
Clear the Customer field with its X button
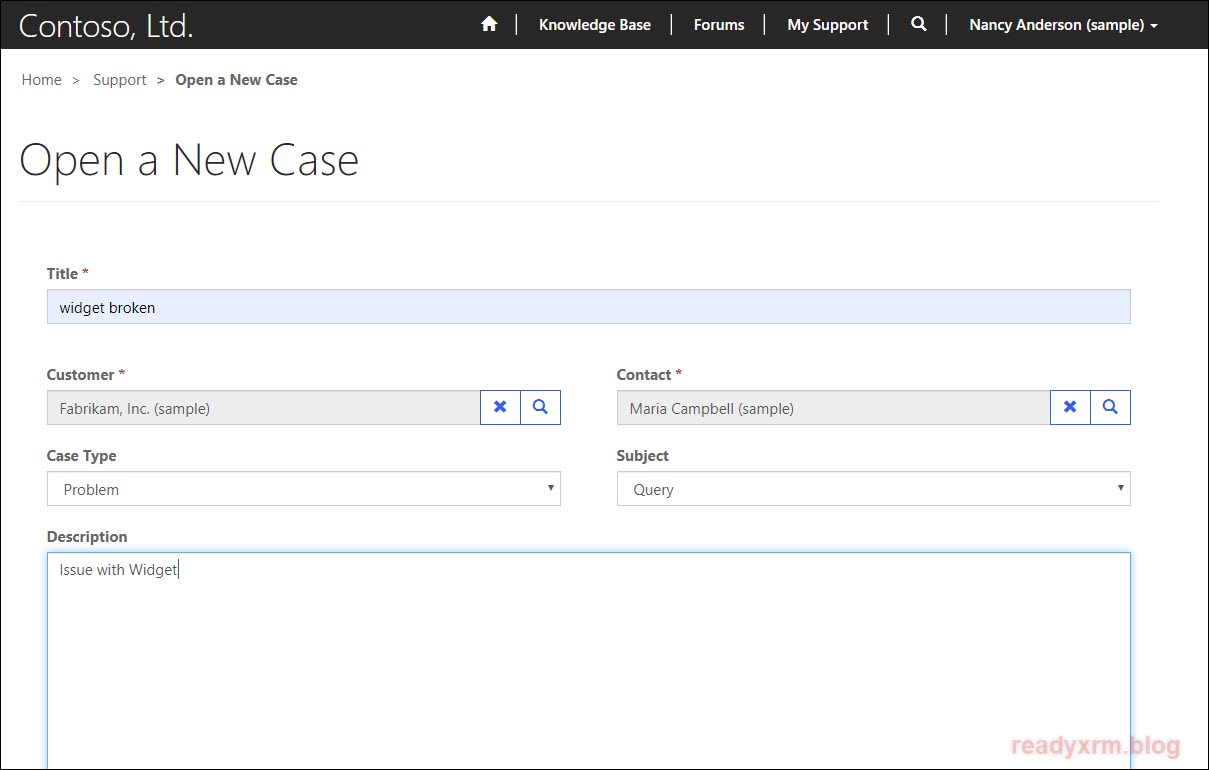(500, 407)
